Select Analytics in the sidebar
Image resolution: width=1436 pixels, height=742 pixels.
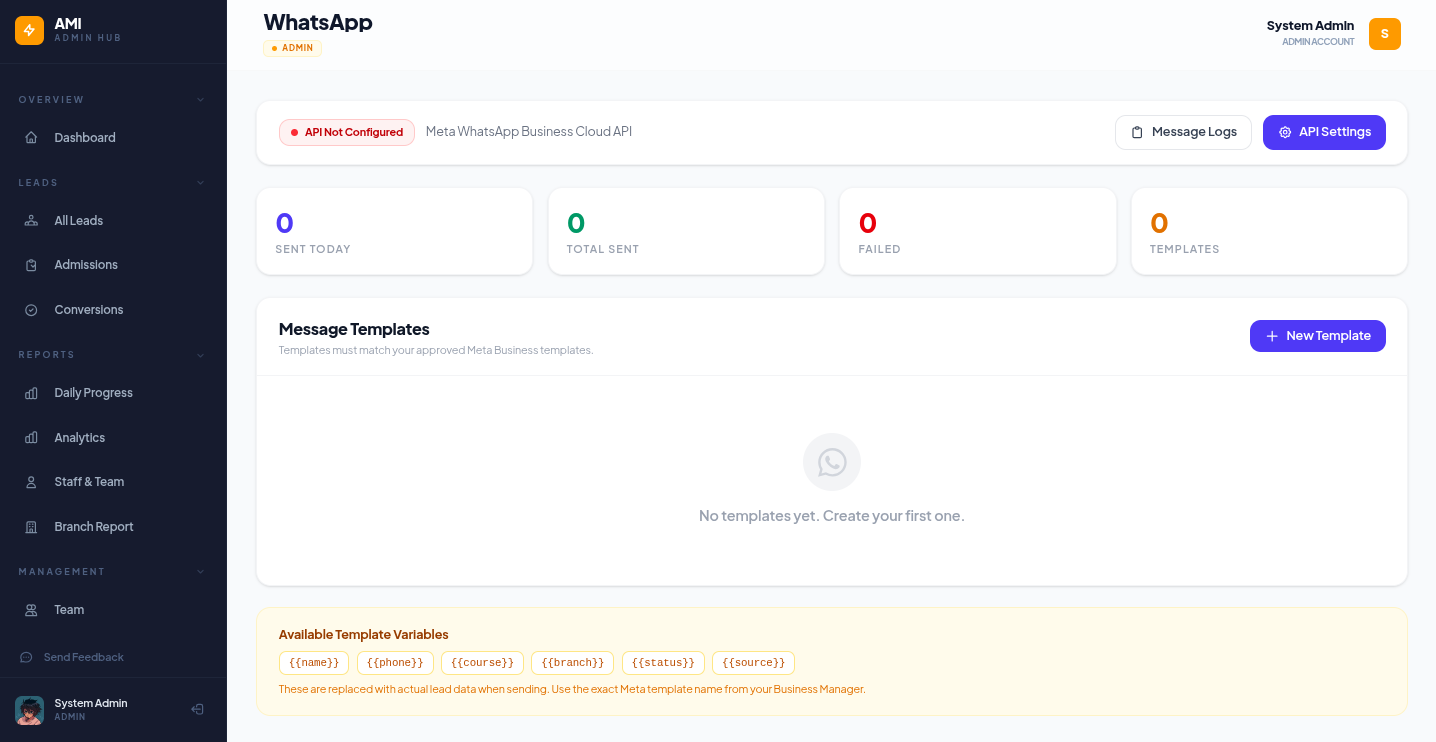(113, 438)
